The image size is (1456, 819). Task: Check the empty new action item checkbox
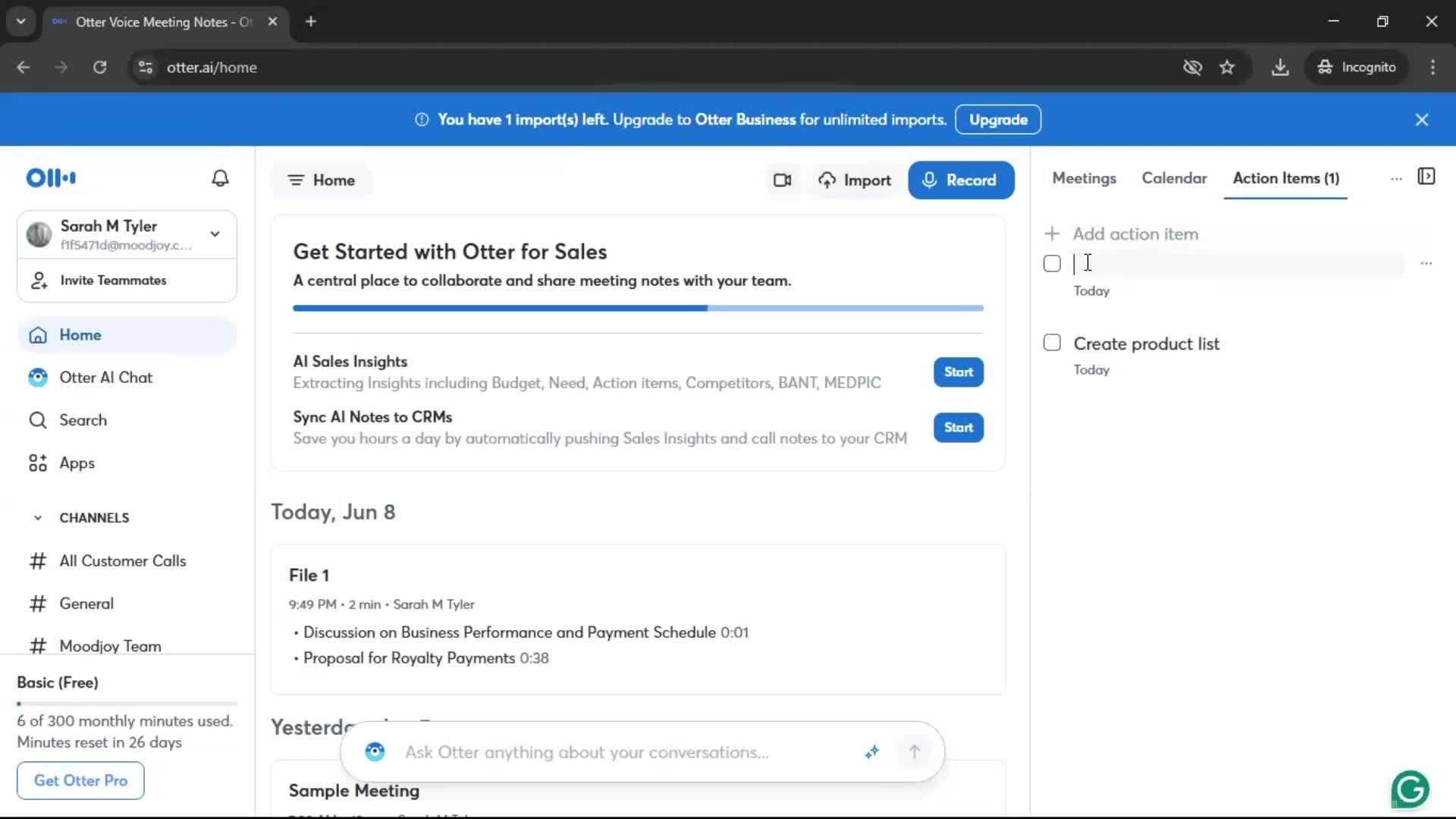(x=1052, y=263)
